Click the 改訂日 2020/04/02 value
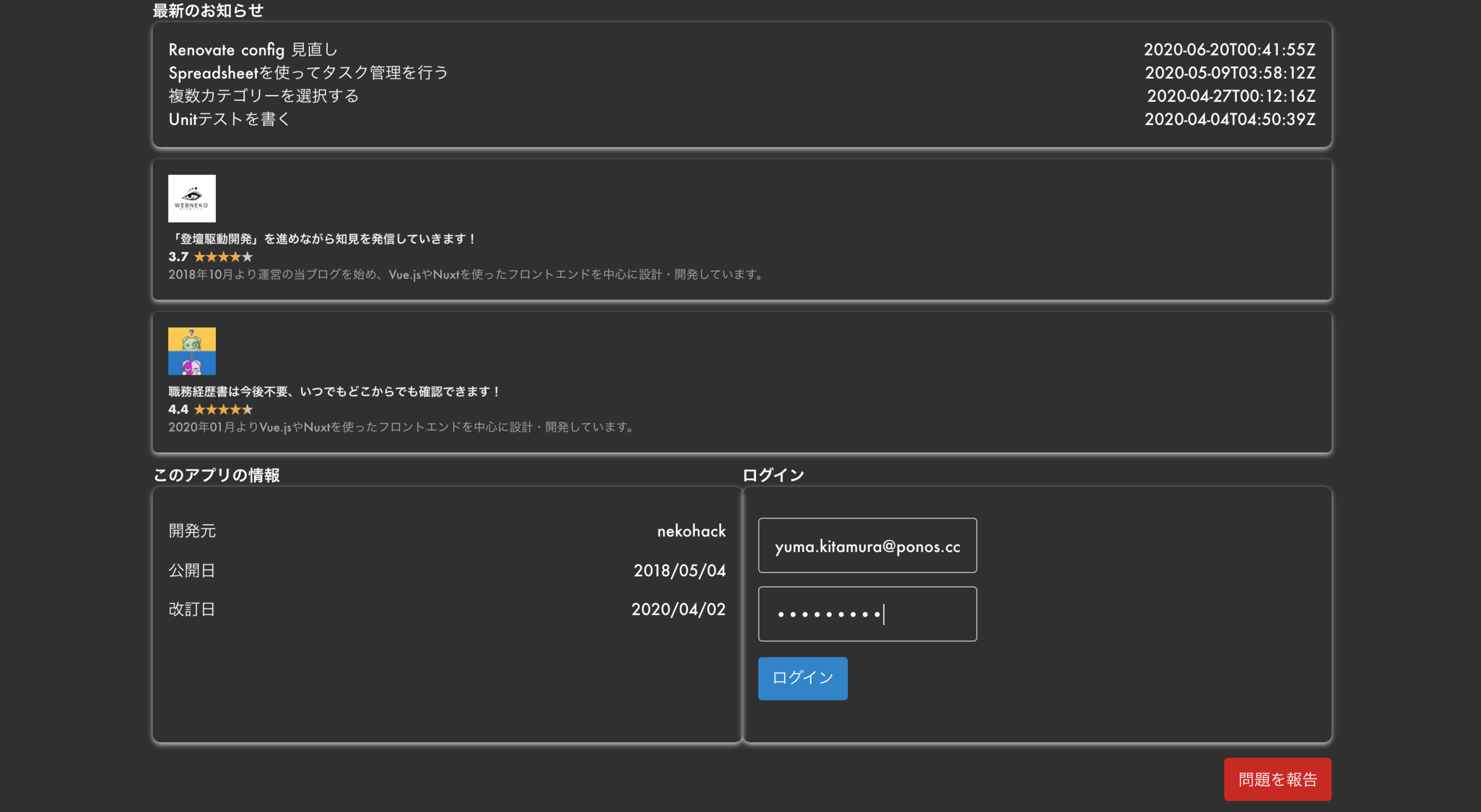The image size is (1481, 812). [x=678, y=609]
